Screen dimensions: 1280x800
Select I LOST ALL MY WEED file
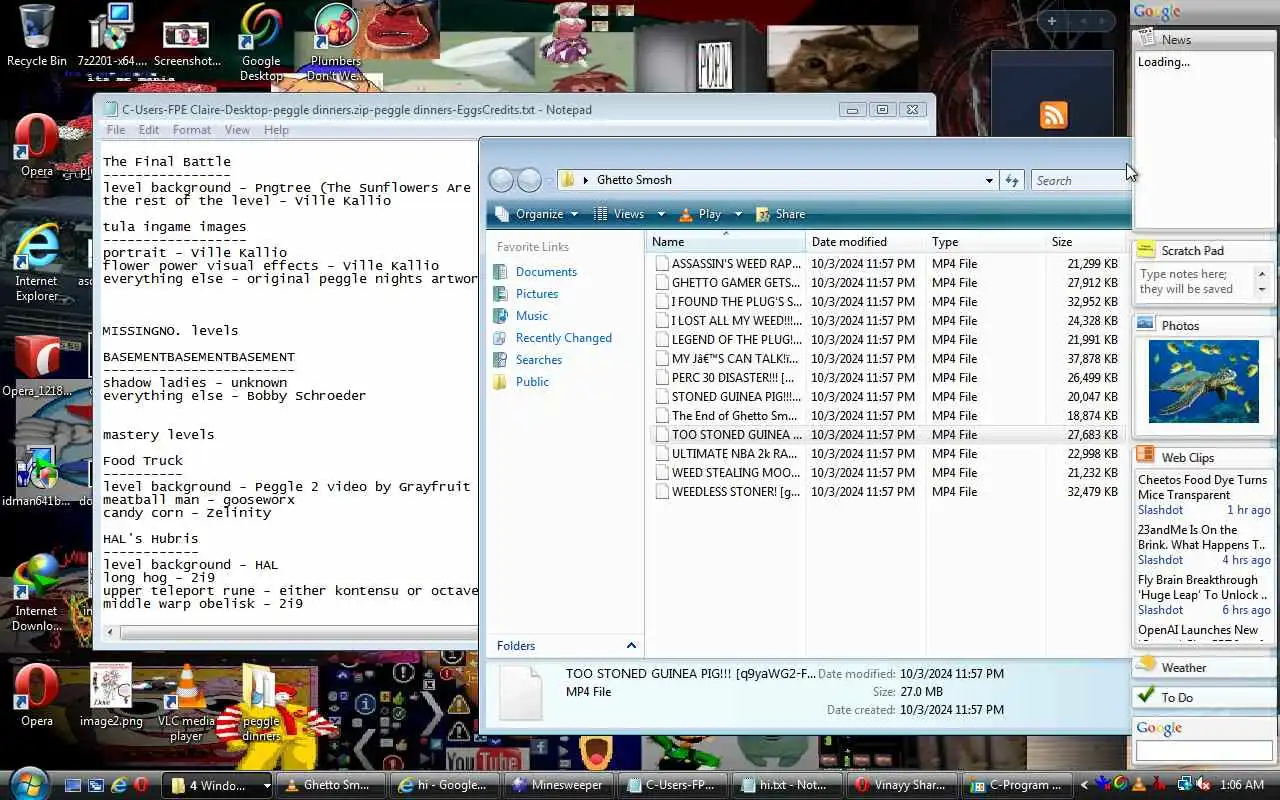click(x=729, y=321)
